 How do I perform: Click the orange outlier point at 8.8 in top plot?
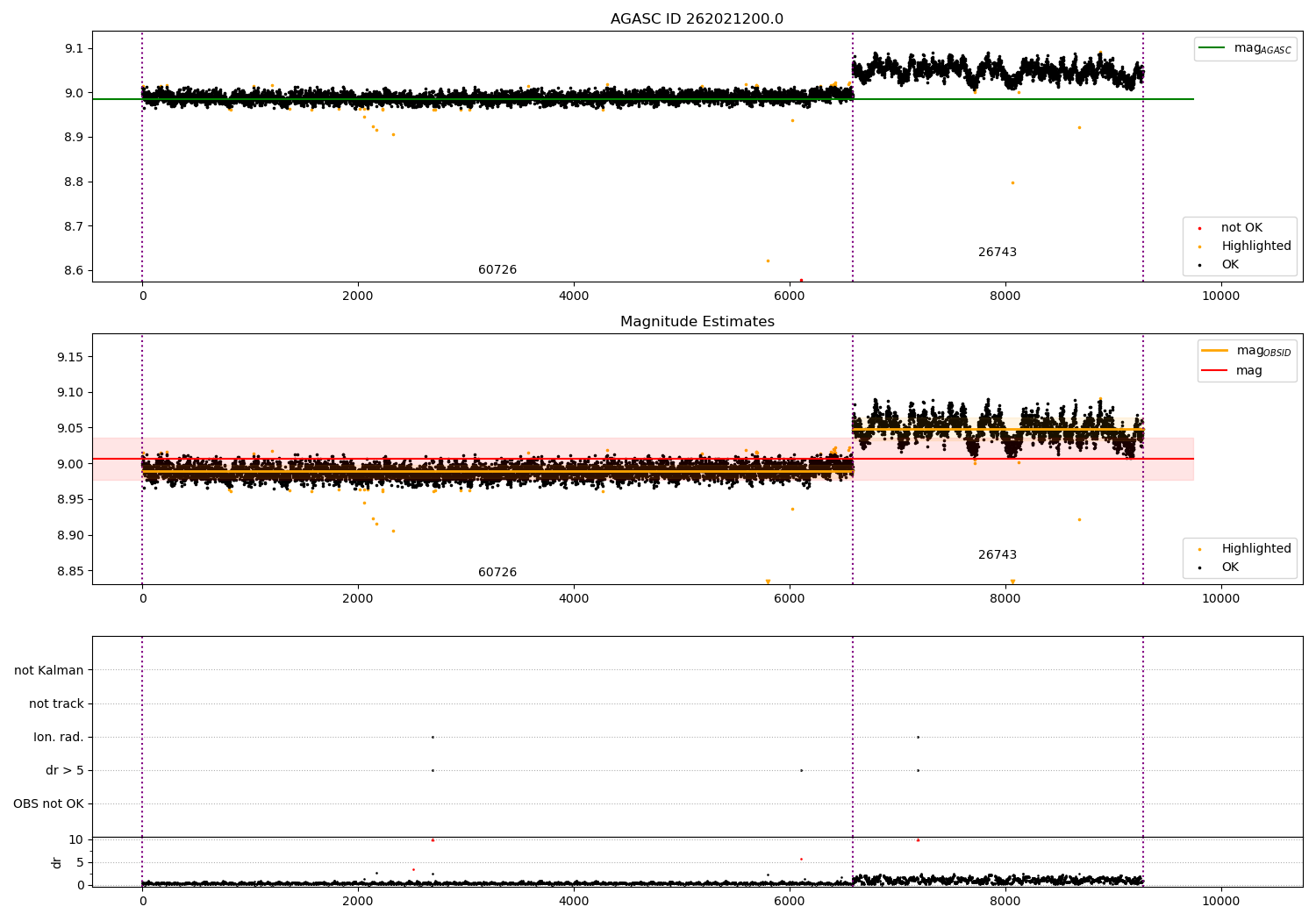pos(1012,182)
